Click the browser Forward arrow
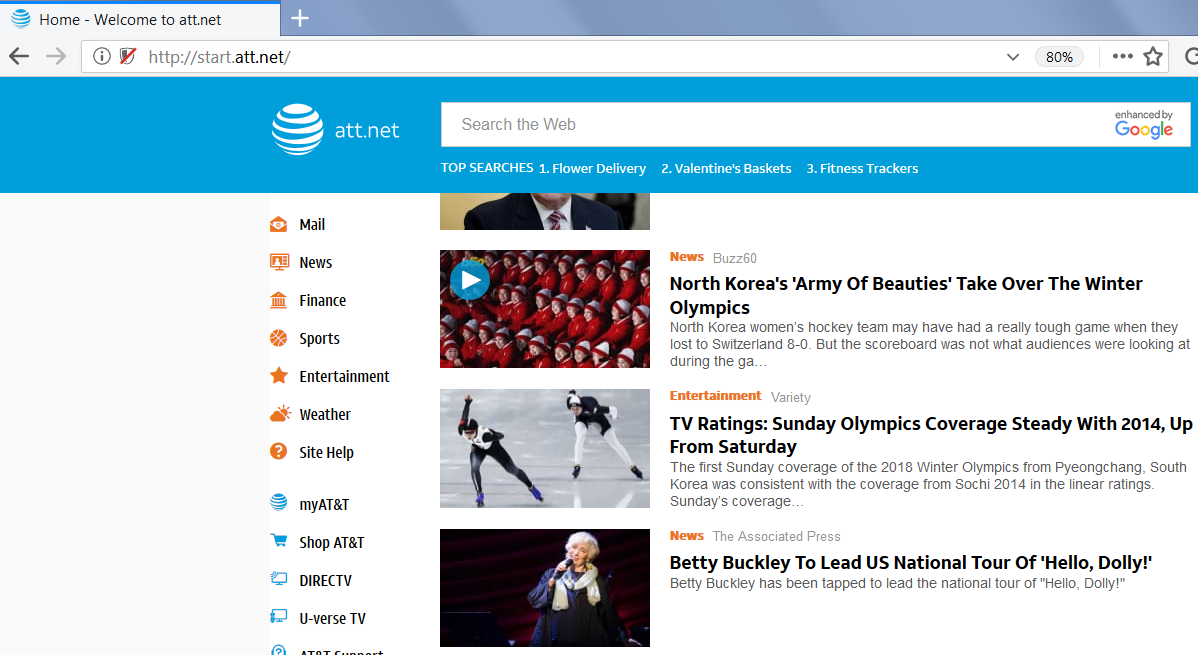 click(56, 57)
